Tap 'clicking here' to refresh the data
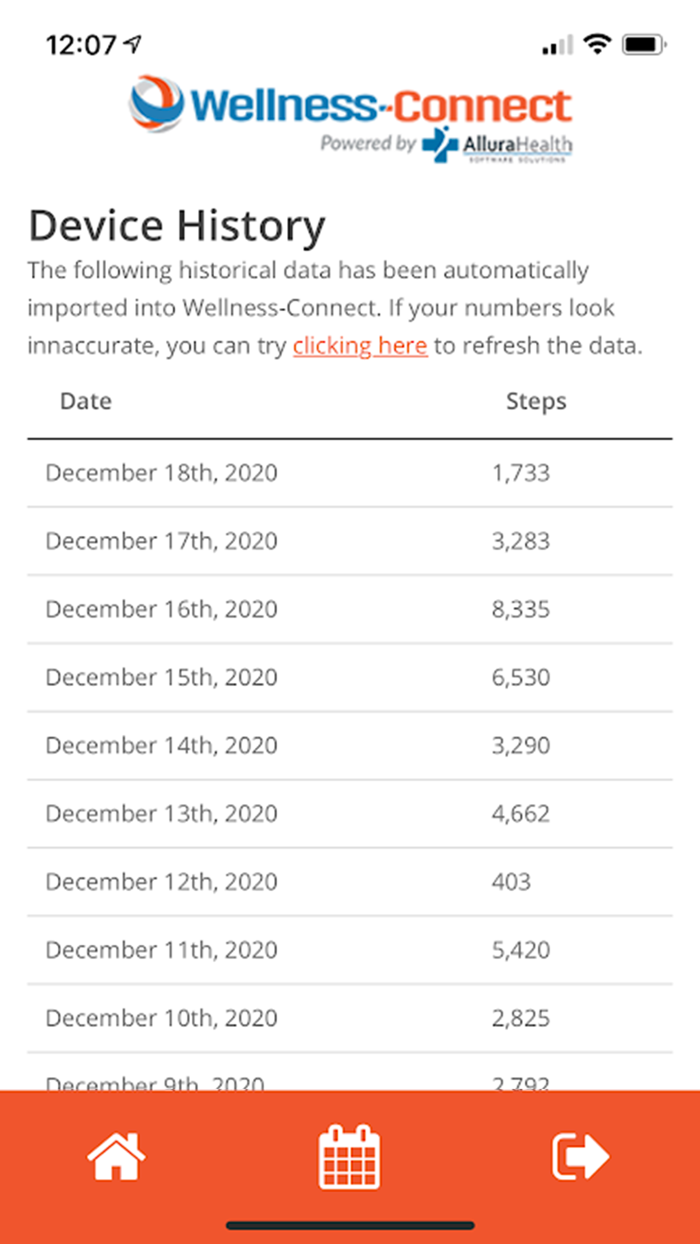The width and height of the screenshot is (700, 1244). [360, 345]
